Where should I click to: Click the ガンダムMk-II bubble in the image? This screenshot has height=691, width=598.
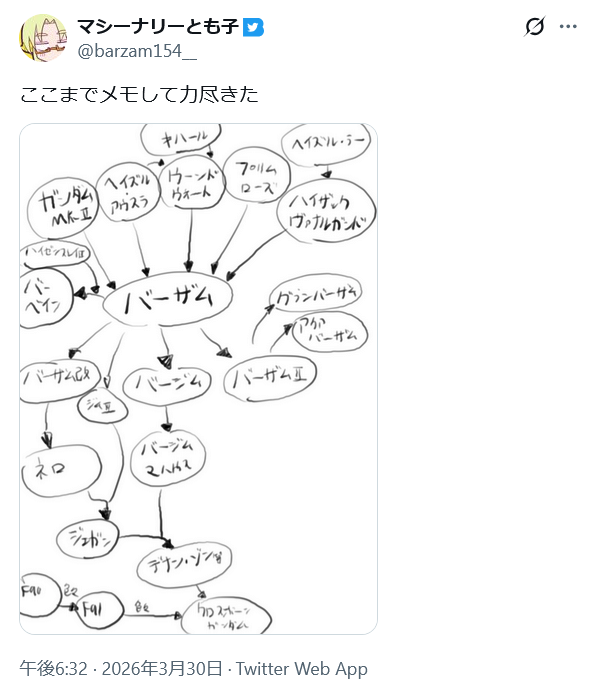(63, 208)
